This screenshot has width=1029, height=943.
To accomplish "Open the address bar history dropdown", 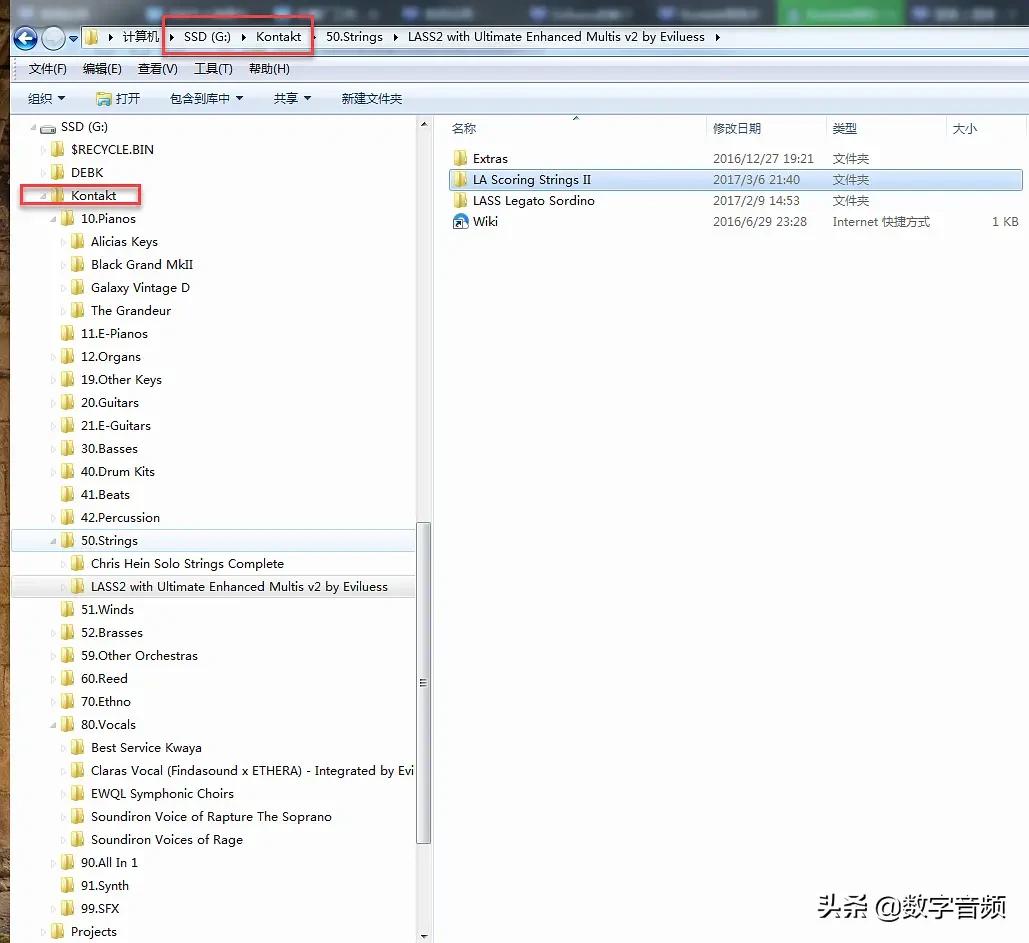I will tap(73, 37).
